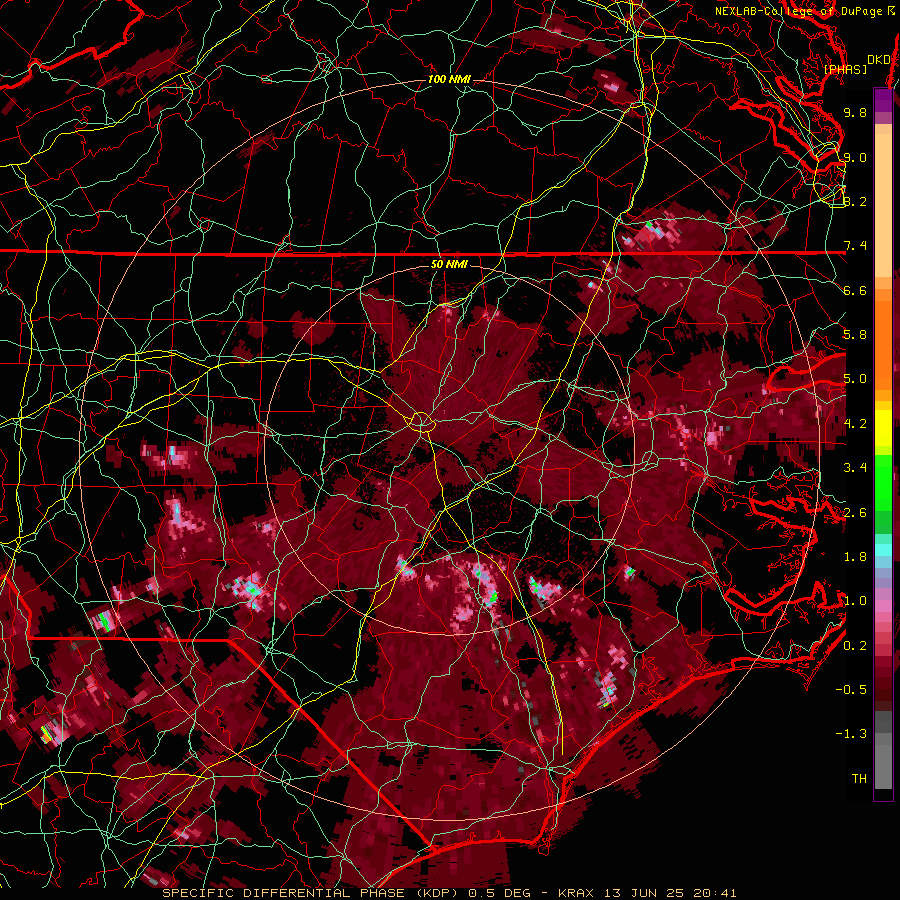Click the [PHAS] label above the color bar
This screenshot has height=900, width=900.
pos(845,69)
